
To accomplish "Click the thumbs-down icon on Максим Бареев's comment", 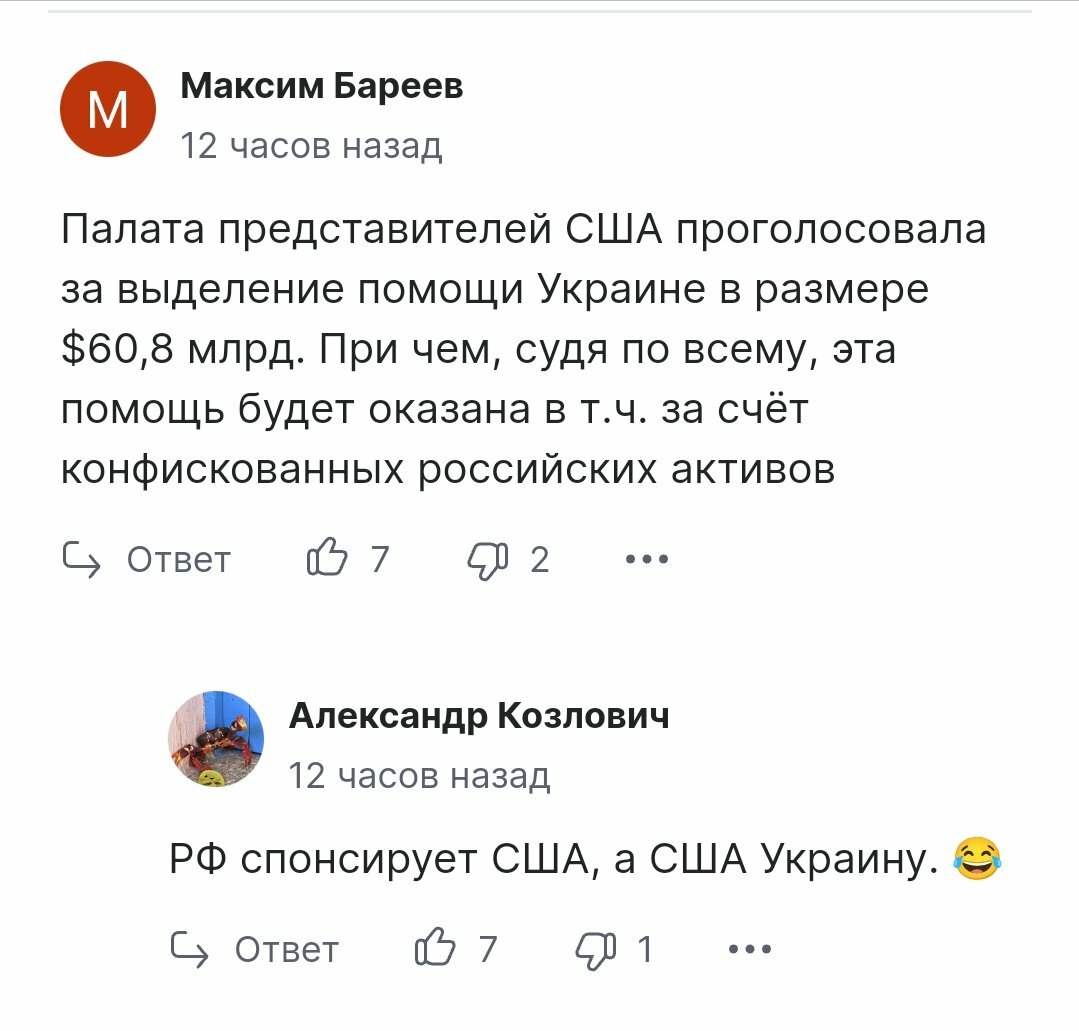I will [x=488, y=560].
